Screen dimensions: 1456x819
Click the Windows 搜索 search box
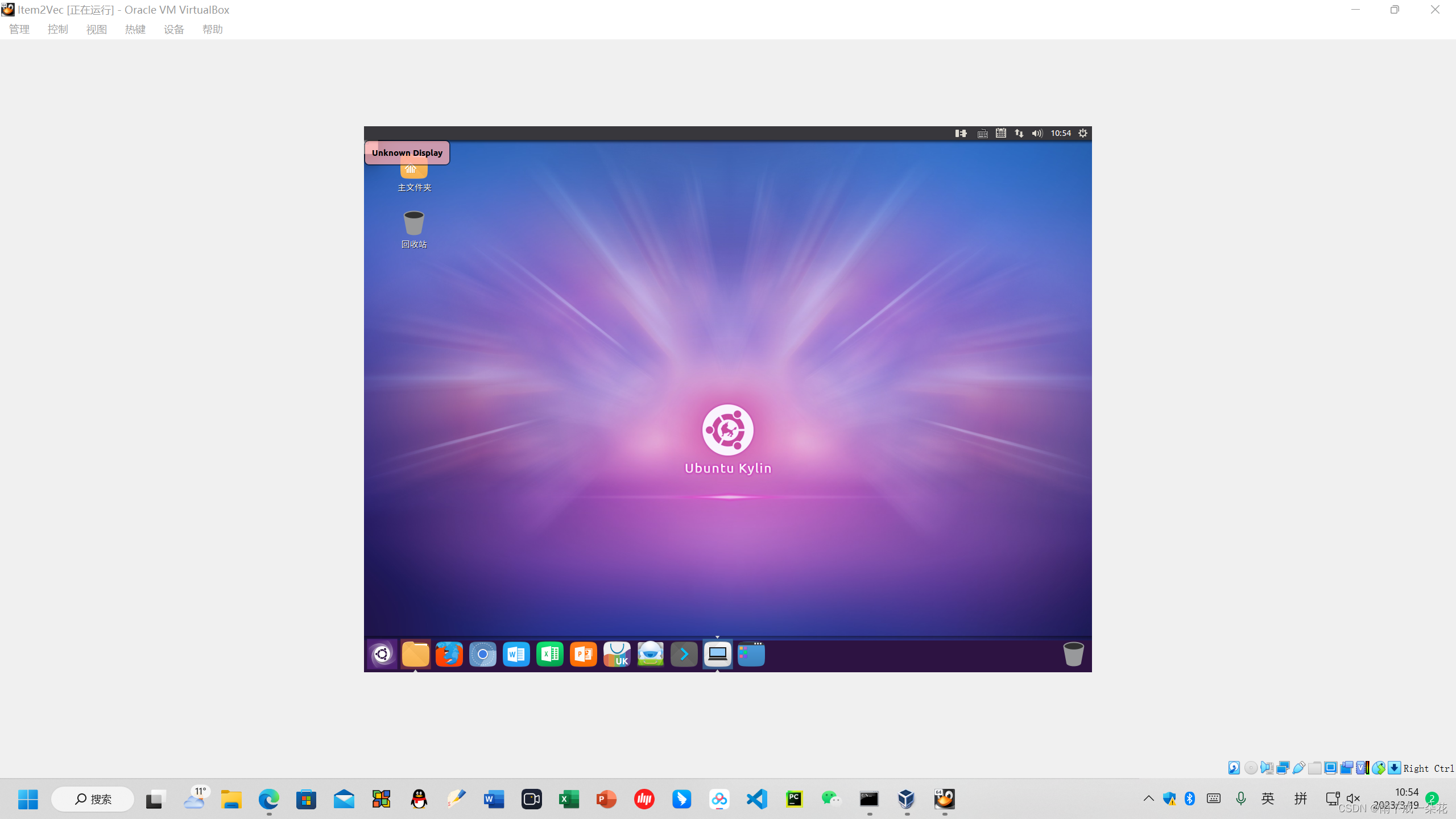[x=93, y=799]
